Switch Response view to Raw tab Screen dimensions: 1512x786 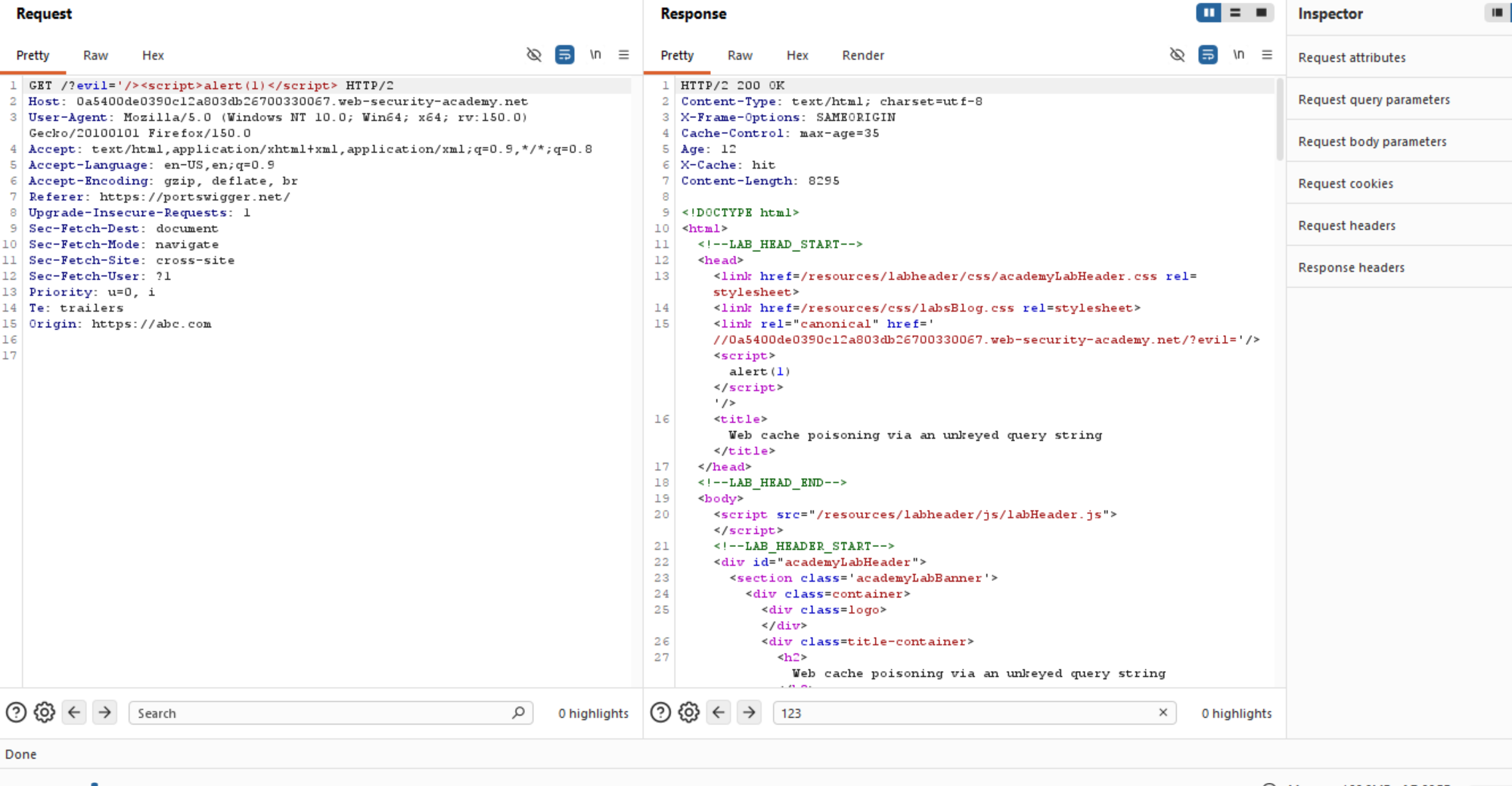click(x=740, y=55)
